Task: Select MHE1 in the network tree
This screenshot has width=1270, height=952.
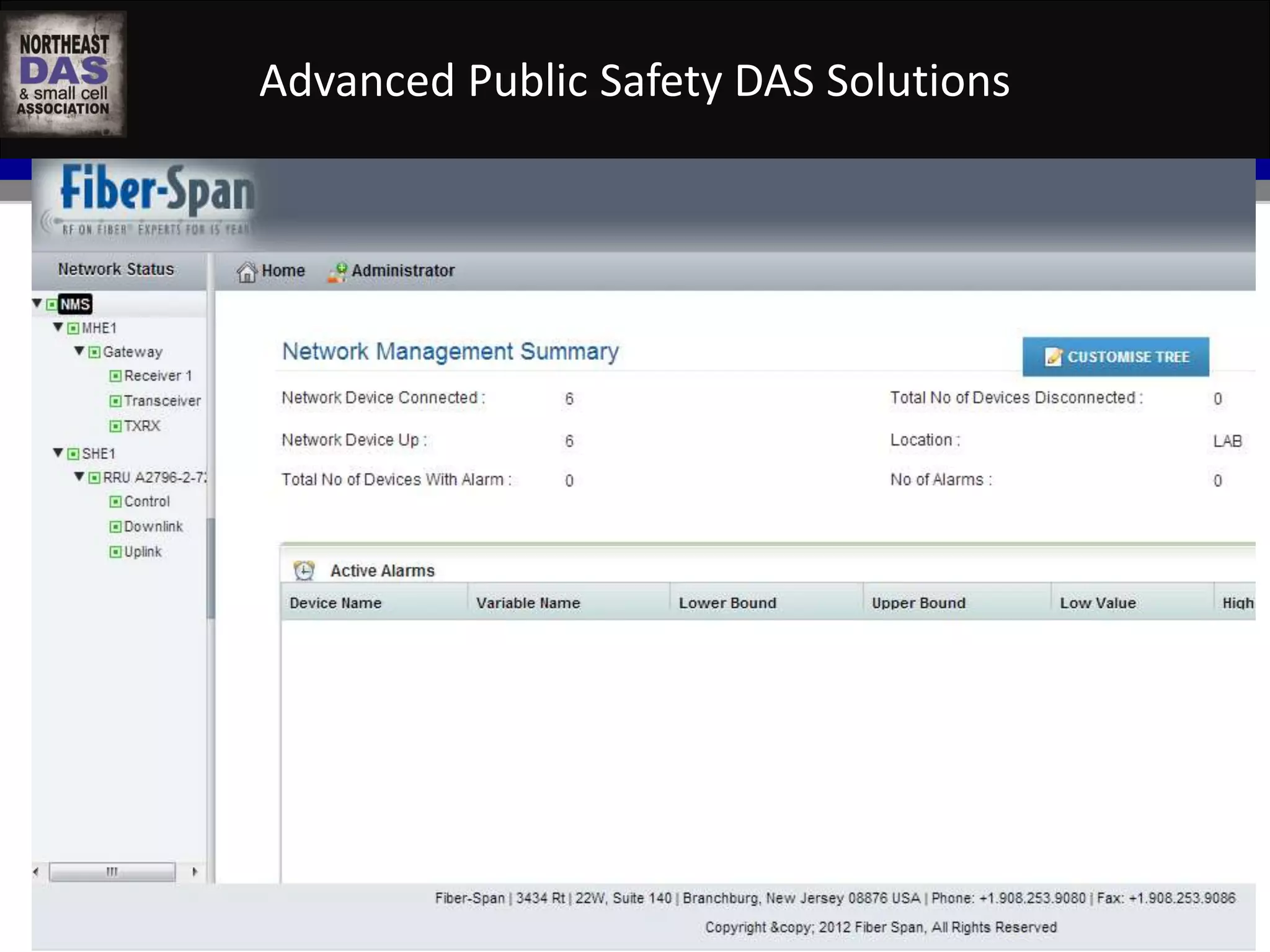Action: pyautogui.click(x=99, y=328)
